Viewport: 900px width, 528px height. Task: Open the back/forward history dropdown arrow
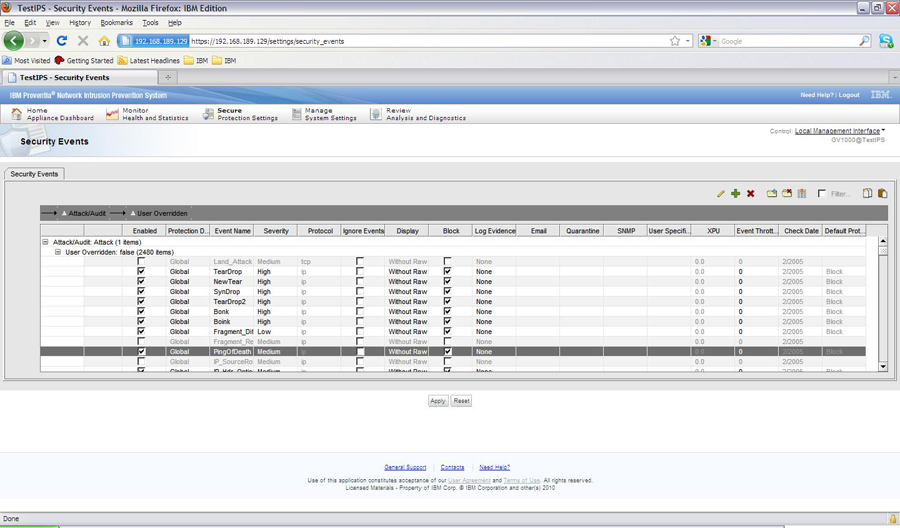tap(44, 41)
